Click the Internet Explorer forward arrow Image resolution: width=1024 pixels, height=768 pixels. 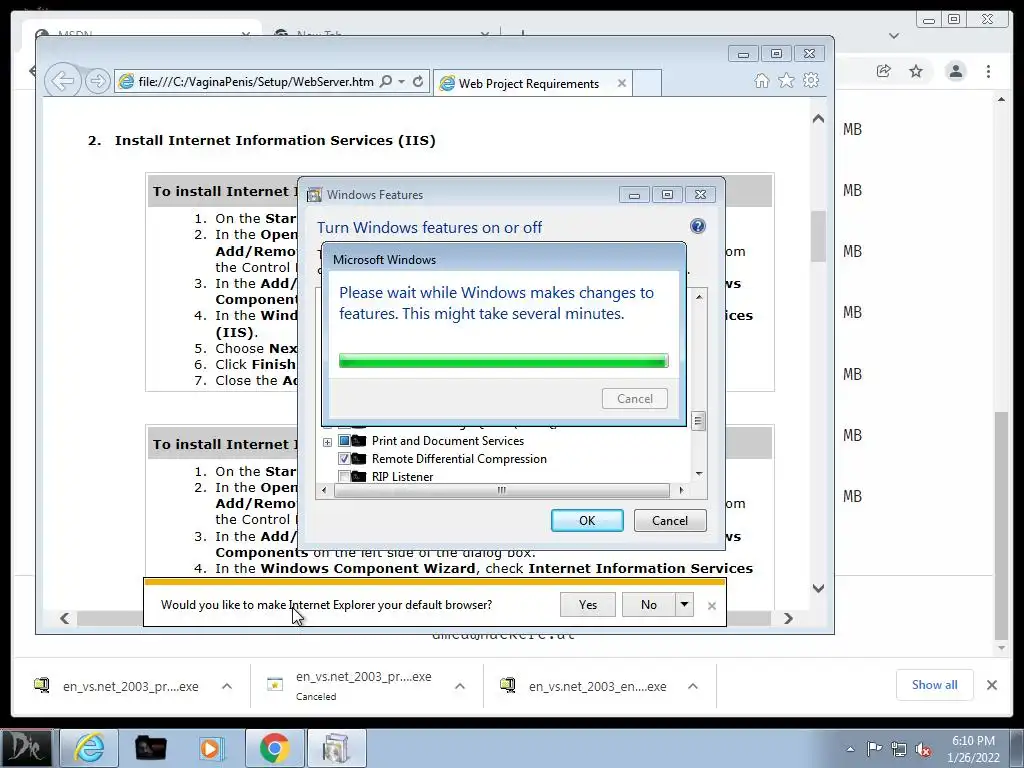pos(97,81)
